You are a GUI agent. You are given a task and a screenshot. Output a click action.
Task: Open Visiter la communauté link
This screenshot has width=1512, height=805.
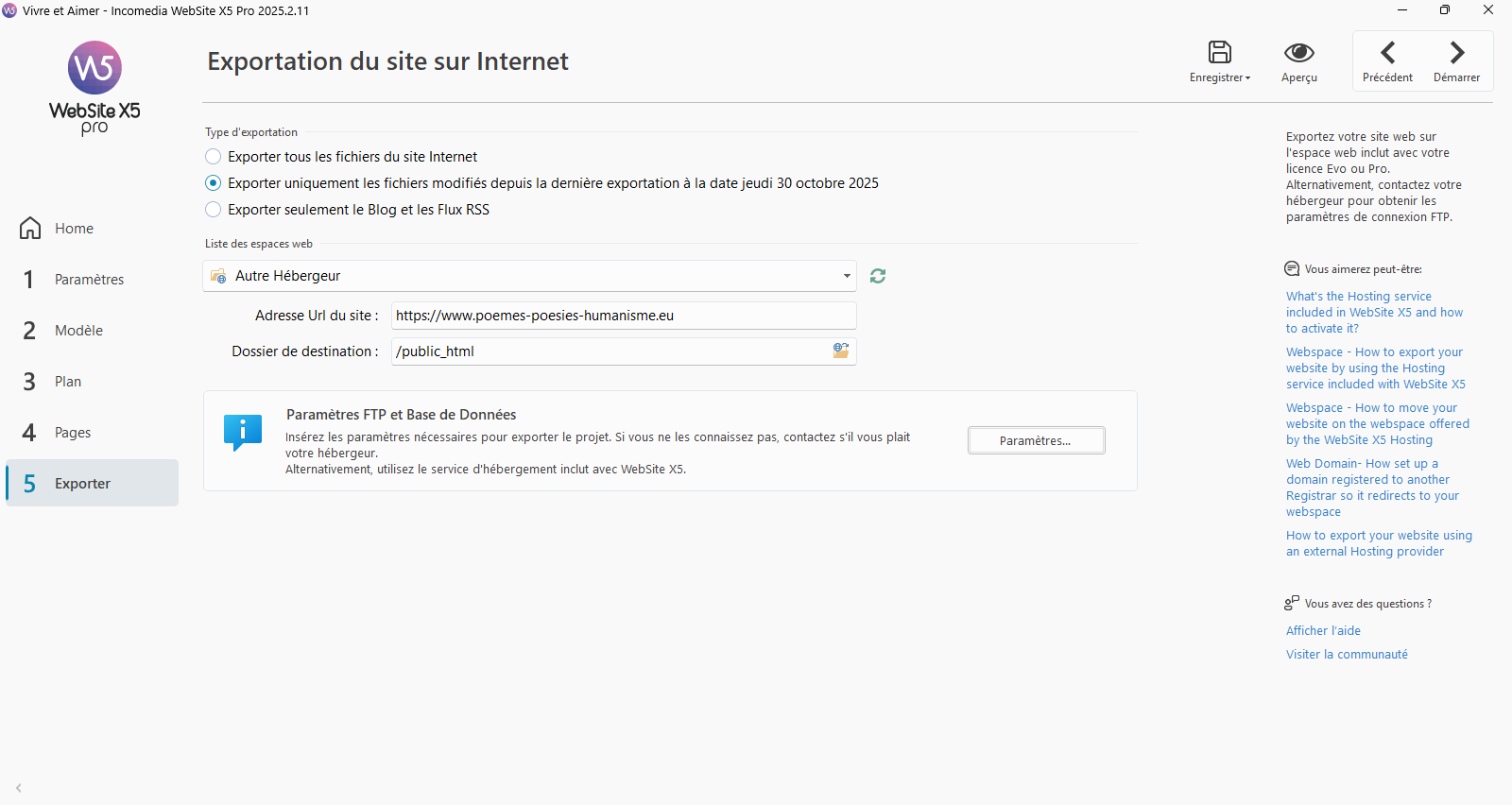click(x=1347, y=655)
